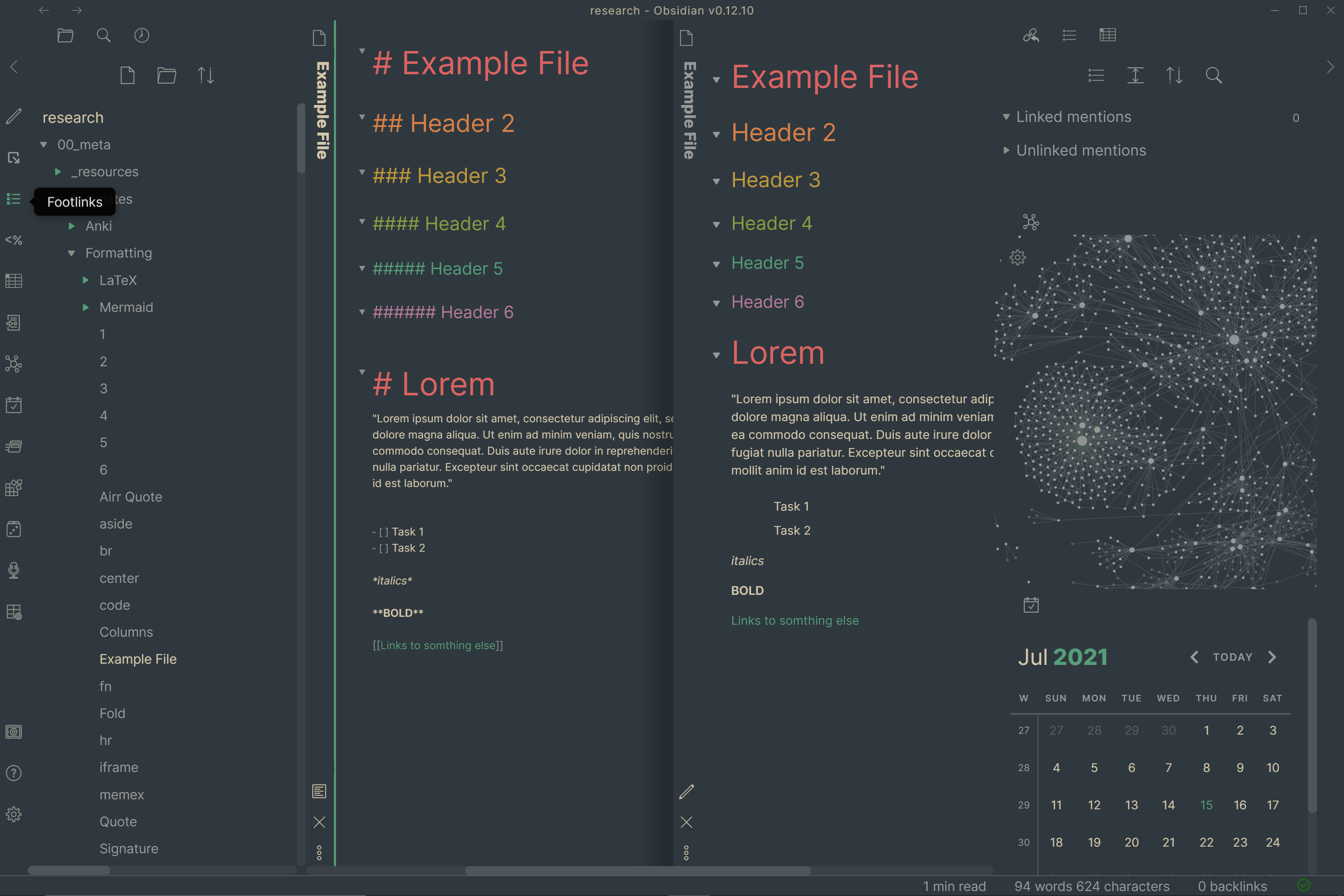Open more options menu for editor pane
The image size is (1344, 896).
click(x=319, y=852)
